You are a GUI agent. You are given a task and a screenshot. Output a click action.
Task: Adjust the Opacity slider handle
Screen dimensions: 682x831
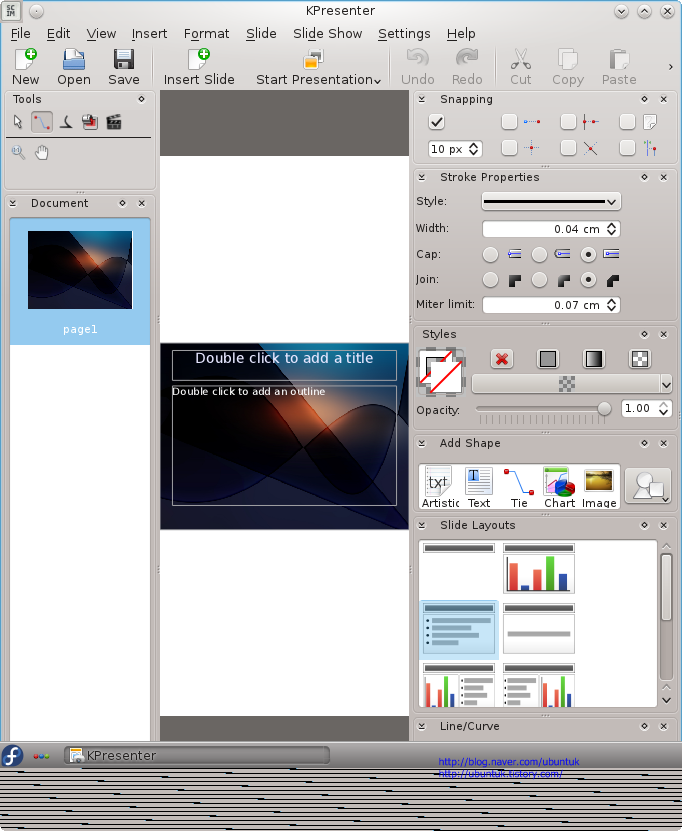604,409
